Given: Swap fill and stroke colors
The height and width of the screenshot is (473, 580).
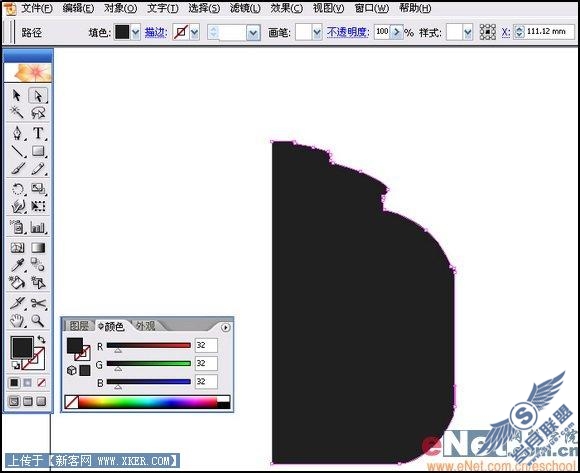Looking at the screenshot, I should [41, 339].
